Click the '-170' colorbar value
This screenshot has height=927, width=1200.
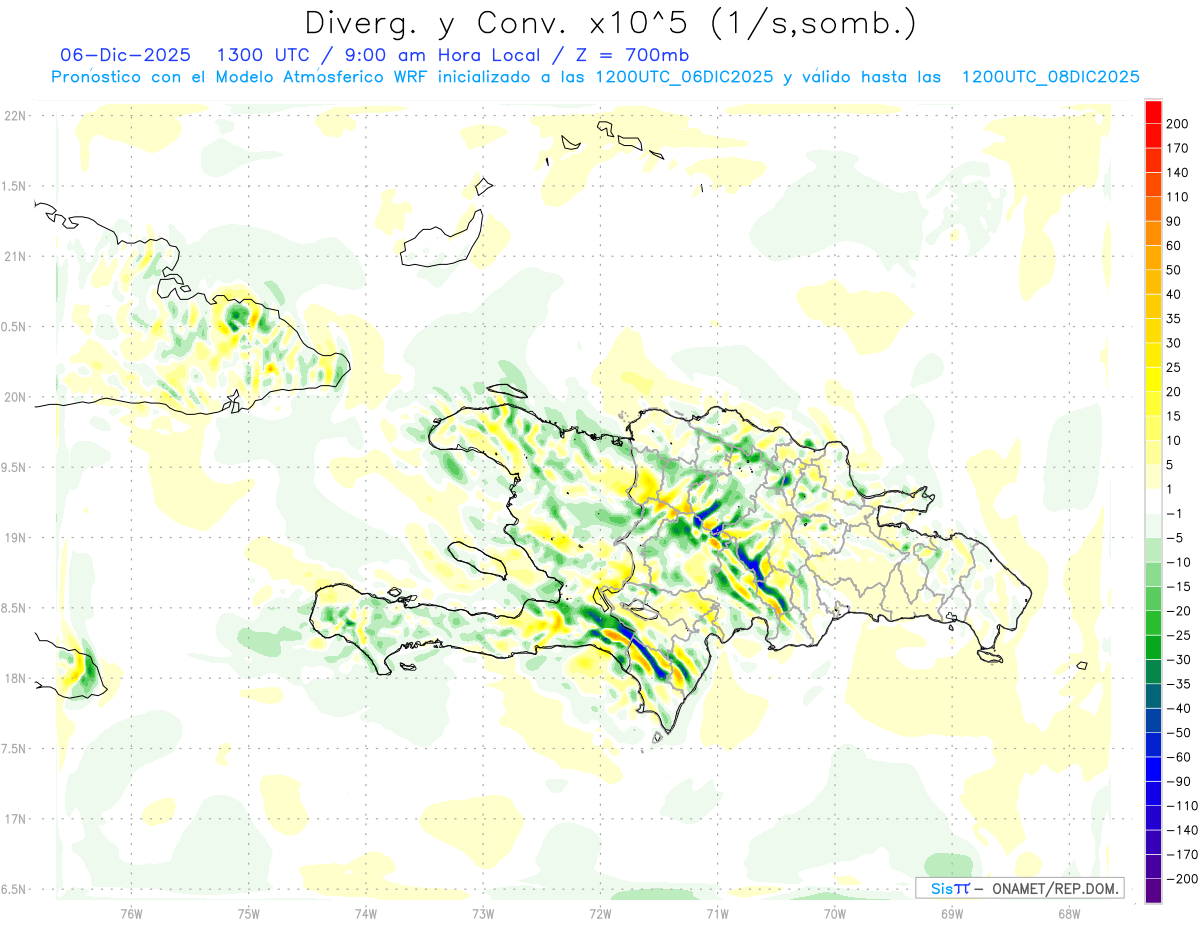point(1182,854)
